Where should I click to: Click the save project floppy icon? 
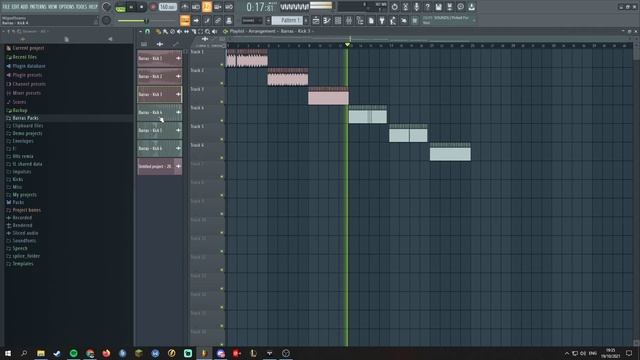pyautogui.click(x=438, y=7)
